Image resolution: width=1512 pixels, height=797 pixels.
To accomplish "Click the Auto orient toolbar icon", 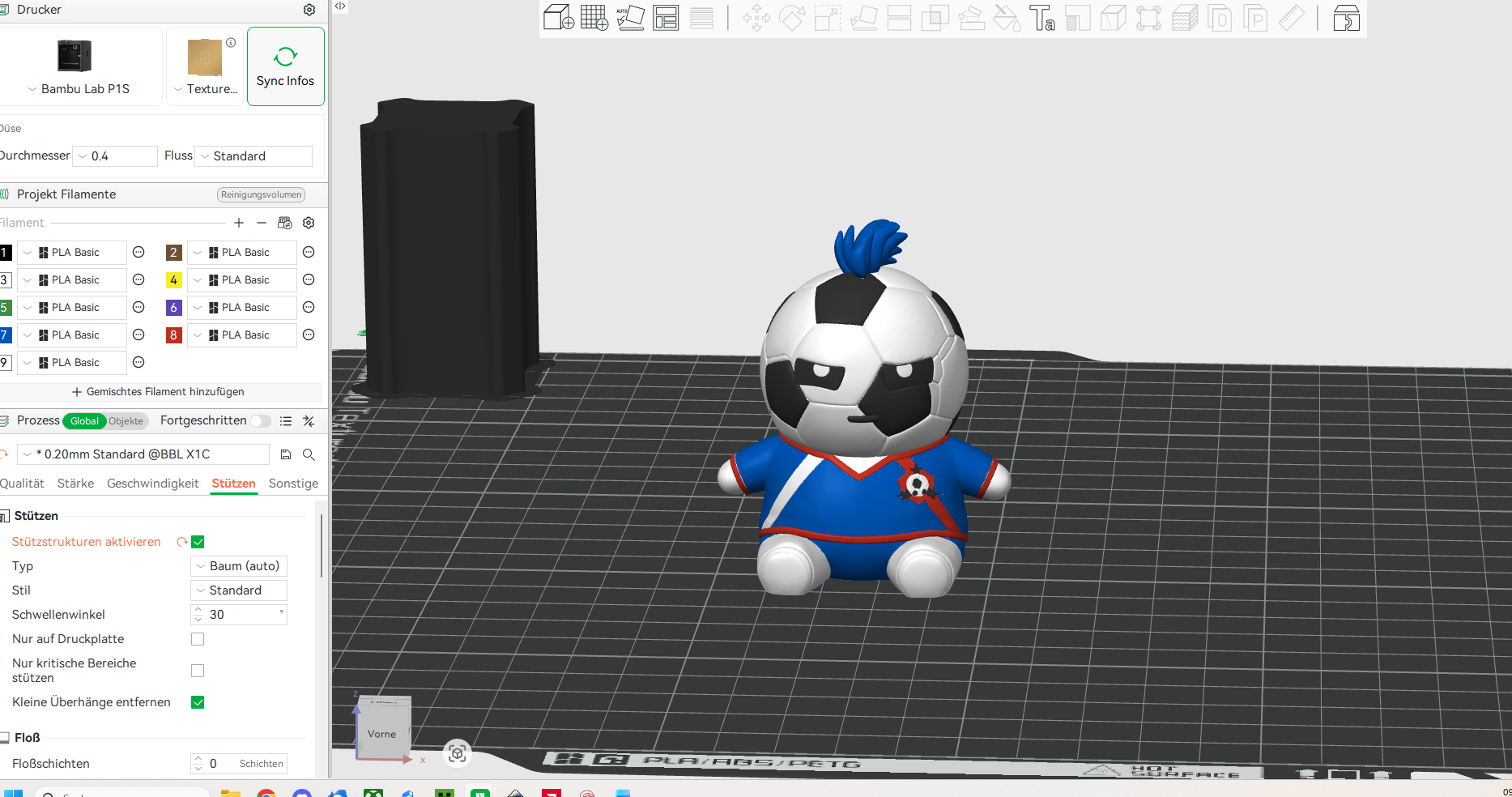I will click(x=630, y=18).
